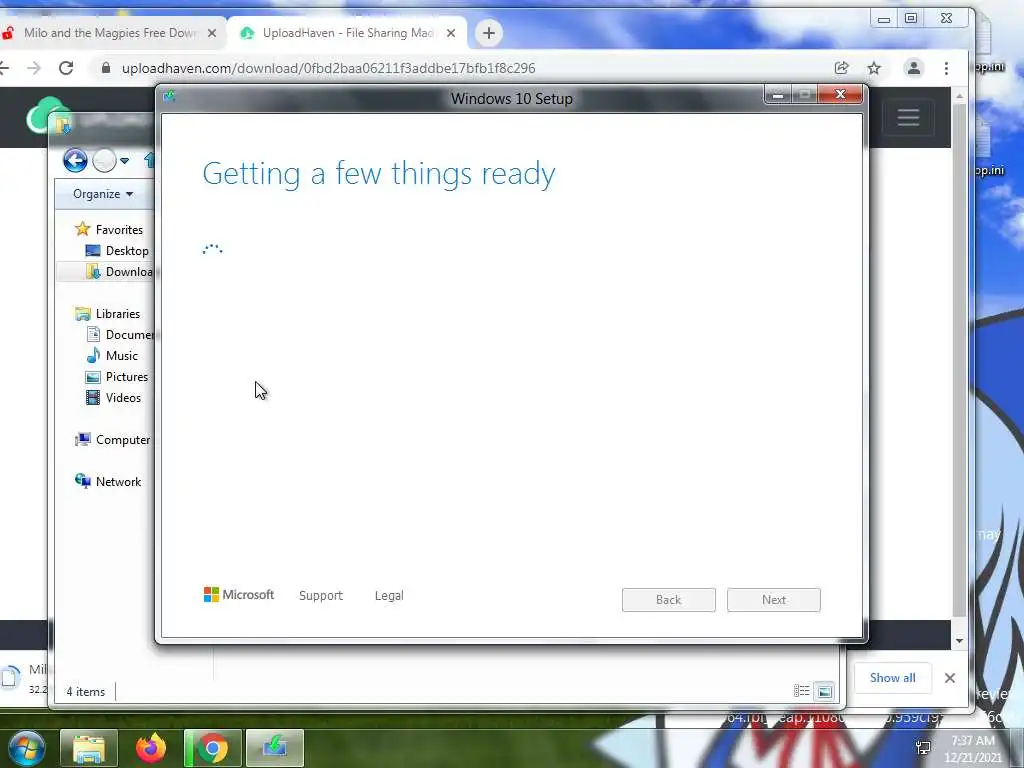Image resolution: width=1024 pixels, height=768 pixels.
Task: Open the Windows Start button
Action: [x=26, y=747]
